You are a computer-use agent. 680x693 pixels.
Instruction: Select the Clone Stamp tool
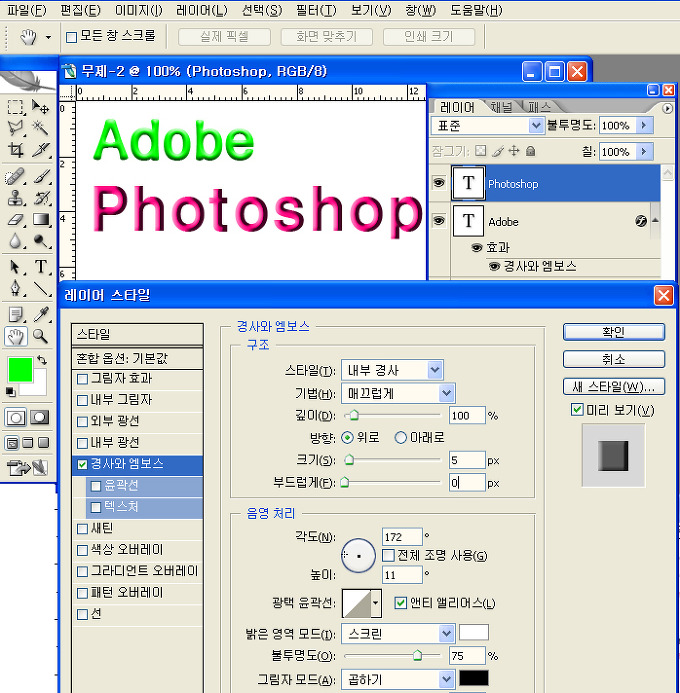coord(15,198)
